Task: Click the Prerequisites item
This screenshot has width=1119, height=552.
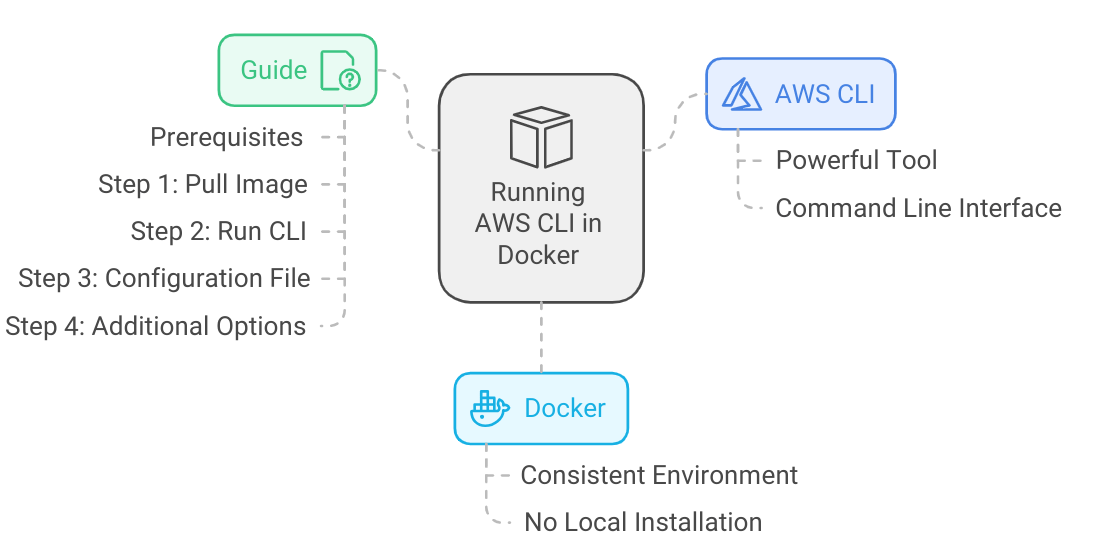Action: [x=226, y=137]
